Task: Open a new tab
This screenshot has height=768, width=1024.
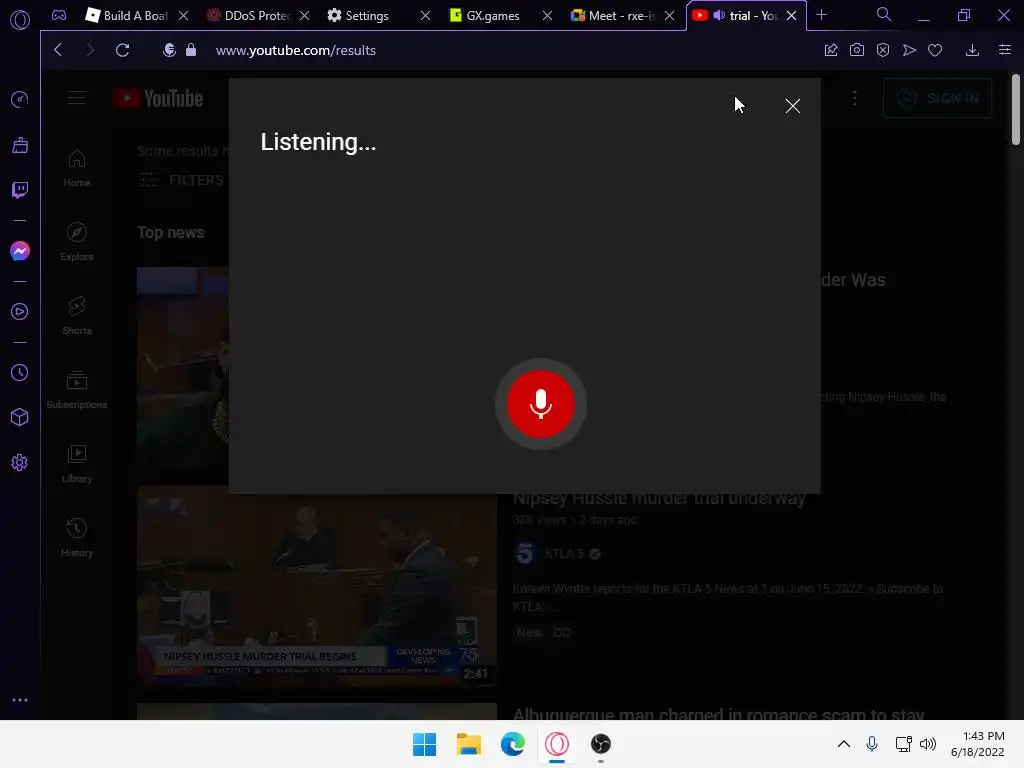Action: [822, 15]
